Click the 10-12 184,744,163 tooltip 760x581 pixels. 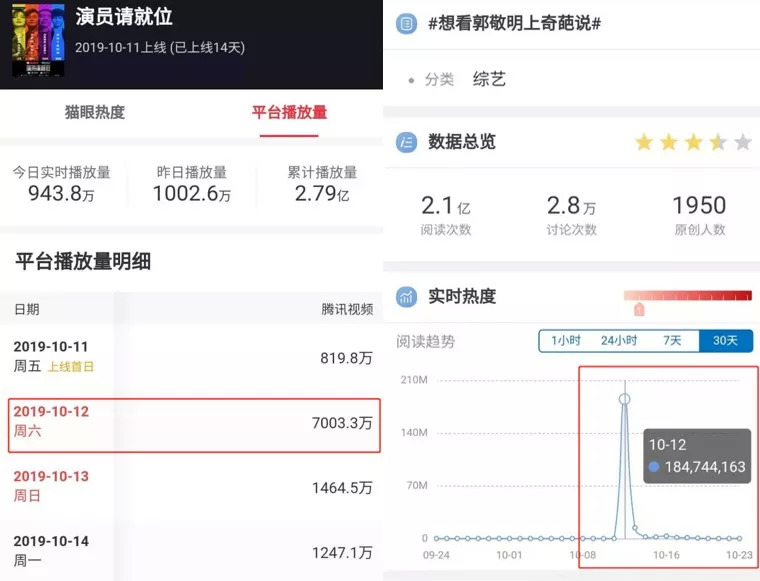pyautogui.click(x=697, y=455)
